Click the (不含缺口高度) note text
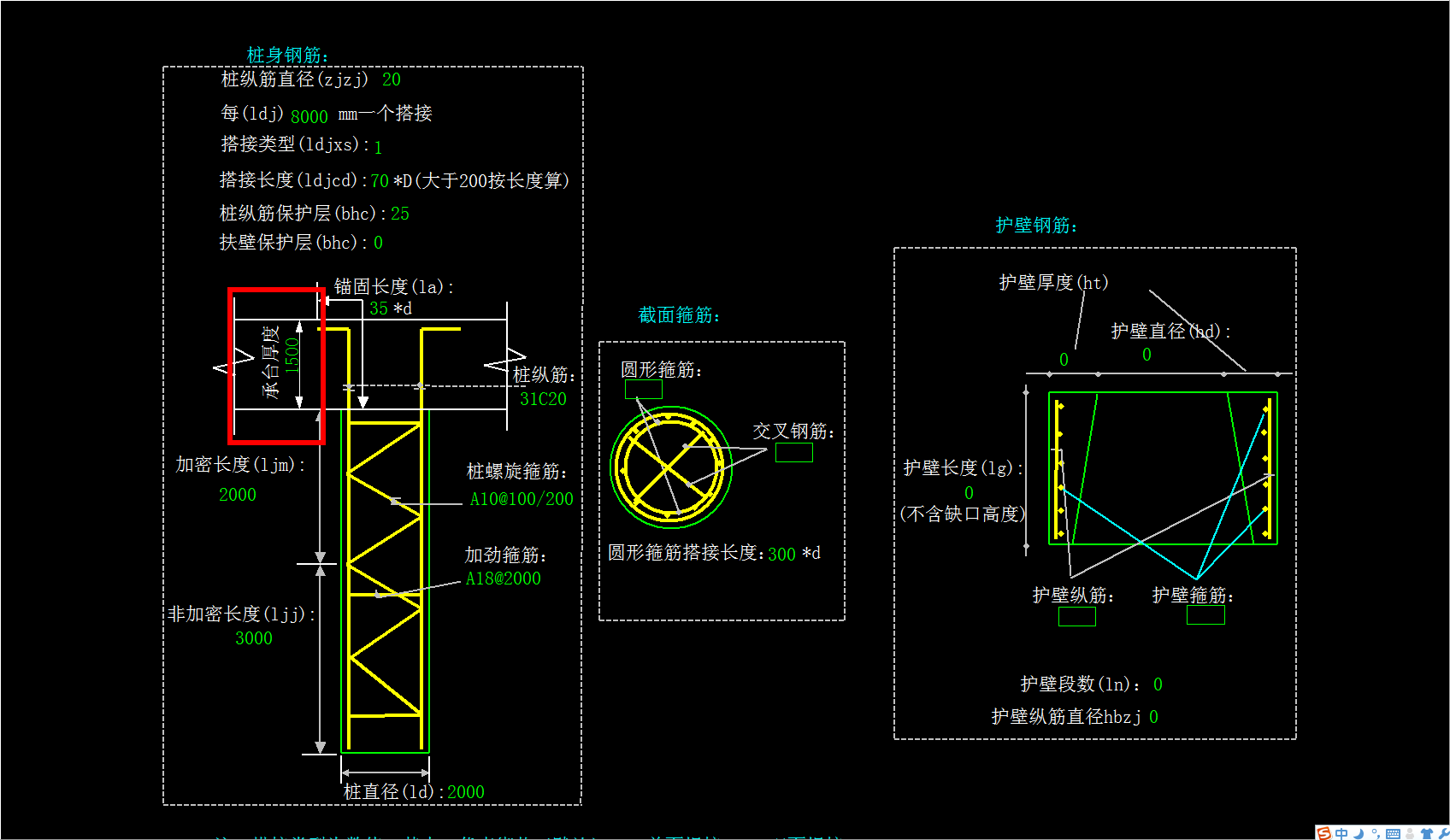1450x840 pixels. tap(962, 514)
